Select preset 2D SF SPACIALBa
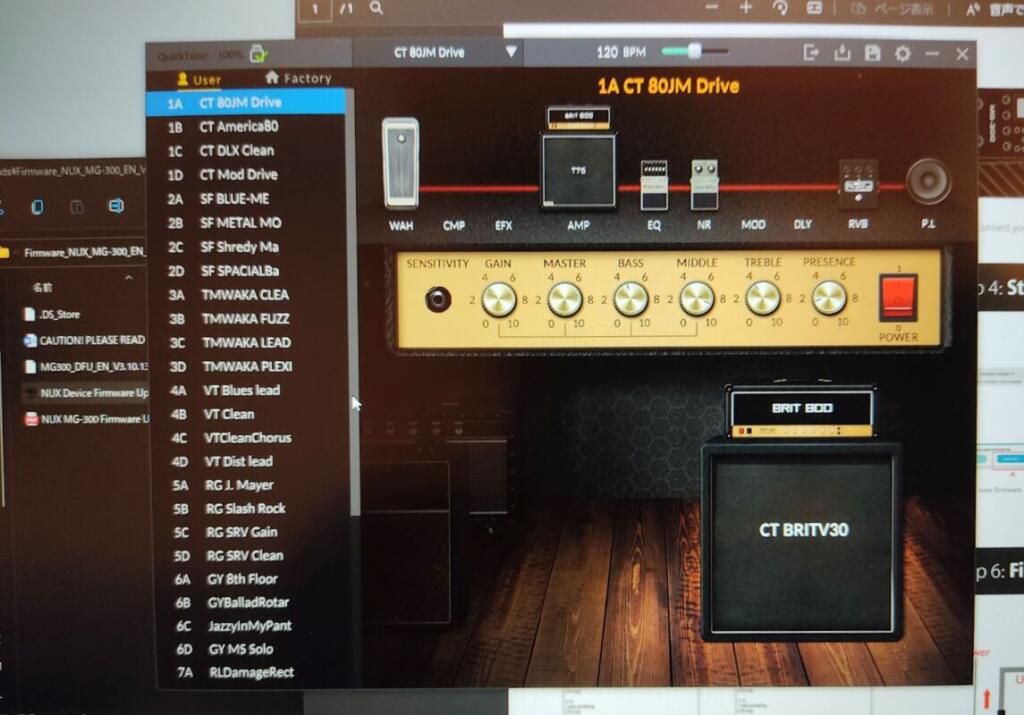 pos(248,271)
